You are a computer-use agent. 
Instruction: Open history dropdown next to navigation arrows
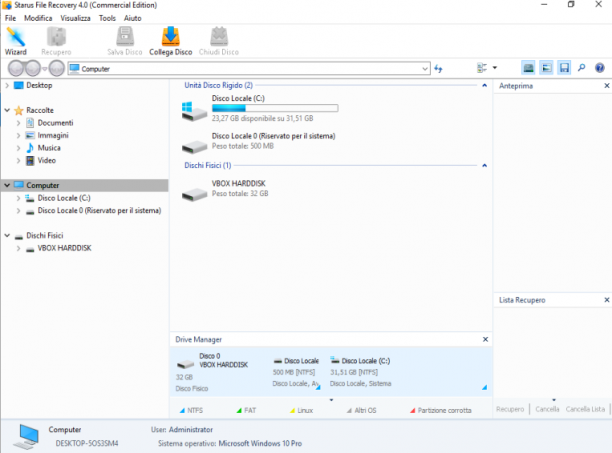[x=45, y=69]
